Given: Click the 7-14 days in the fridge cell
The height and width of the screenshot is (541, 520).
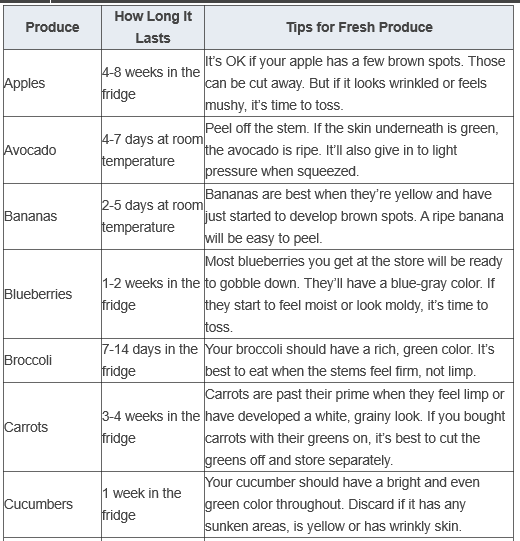Looking at the screenshot, I should [153, 360].
